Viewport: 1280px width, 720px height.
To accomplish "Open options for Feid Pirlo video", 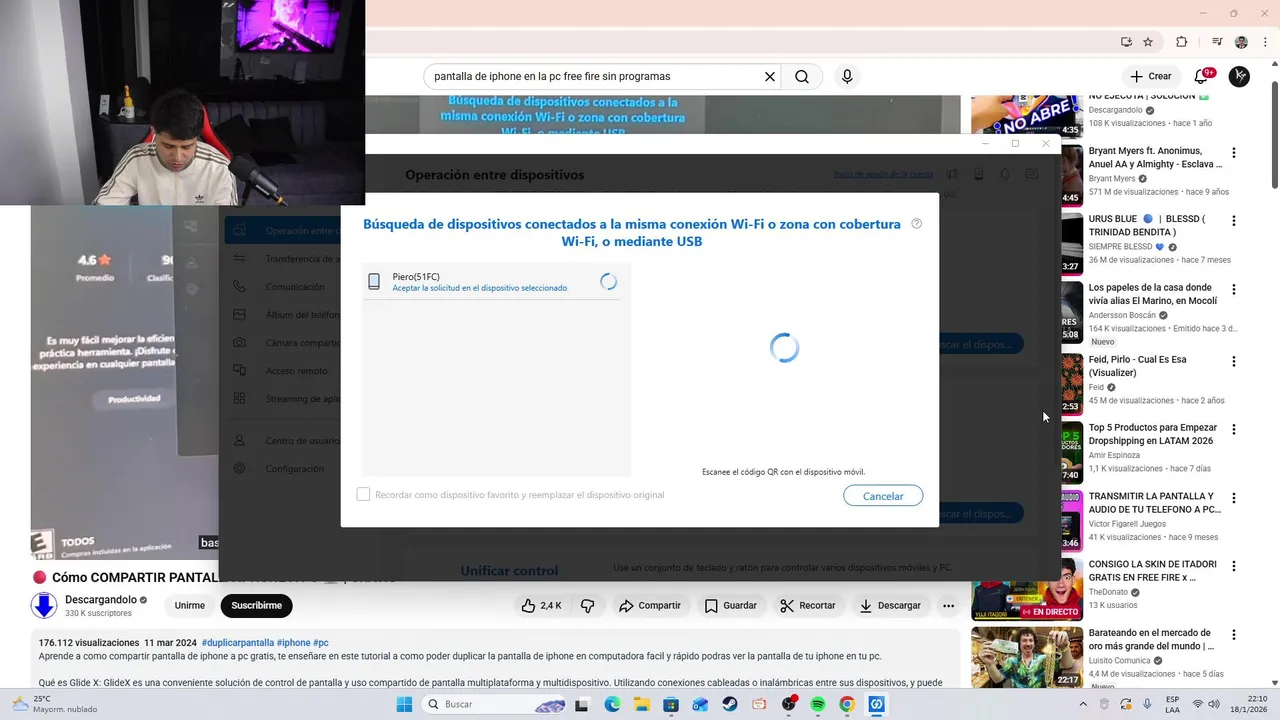I will pos(1233,361).
